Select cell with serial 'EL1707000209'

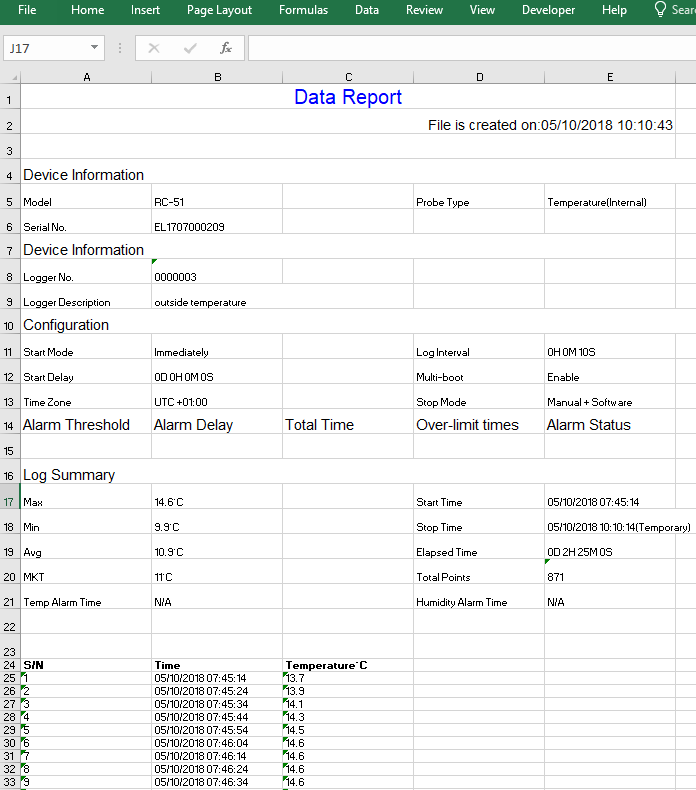(217, 222)
